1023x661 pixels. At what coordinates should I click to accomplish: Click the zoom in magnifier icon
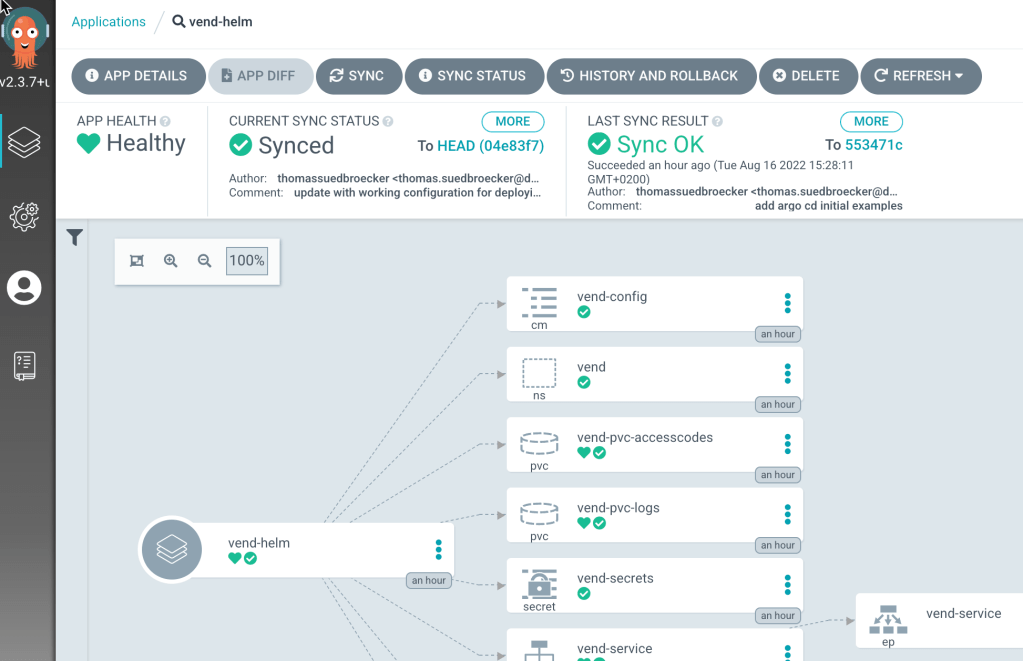(171, 261)
